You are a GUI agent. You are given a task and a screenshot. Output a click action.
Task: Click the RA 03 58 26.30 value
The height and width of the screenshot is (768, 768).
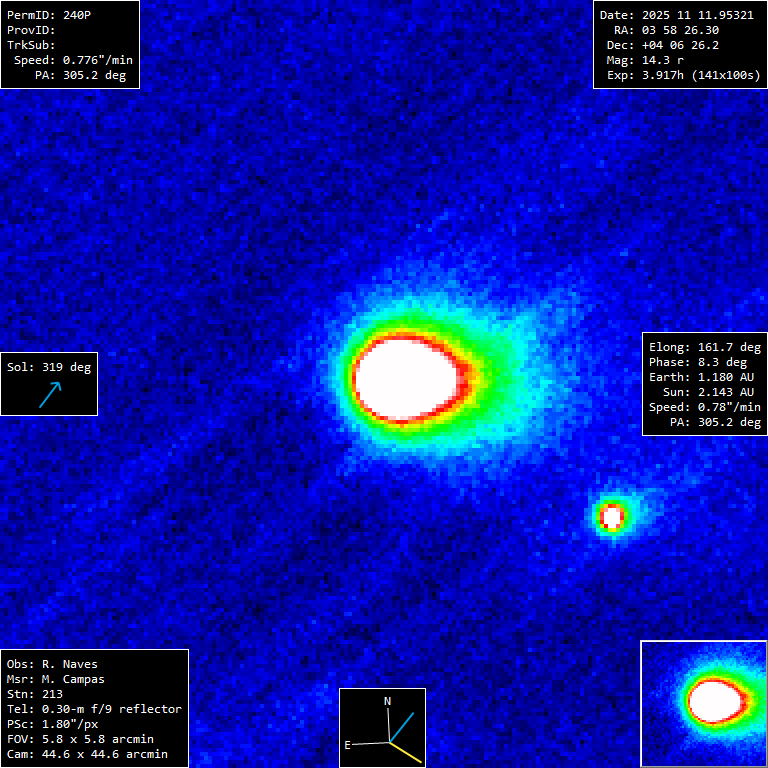(666, 30)
